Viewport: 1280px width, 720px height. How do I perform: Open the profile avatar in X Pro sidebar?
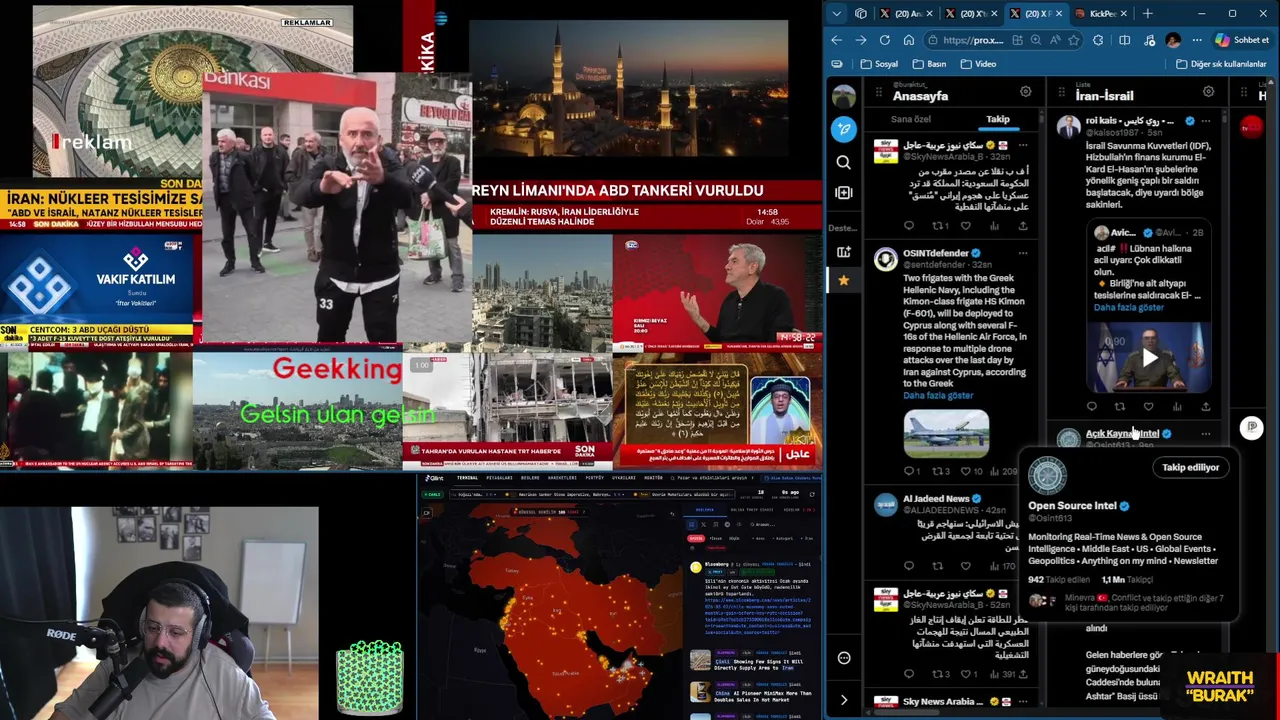[844, 96]
